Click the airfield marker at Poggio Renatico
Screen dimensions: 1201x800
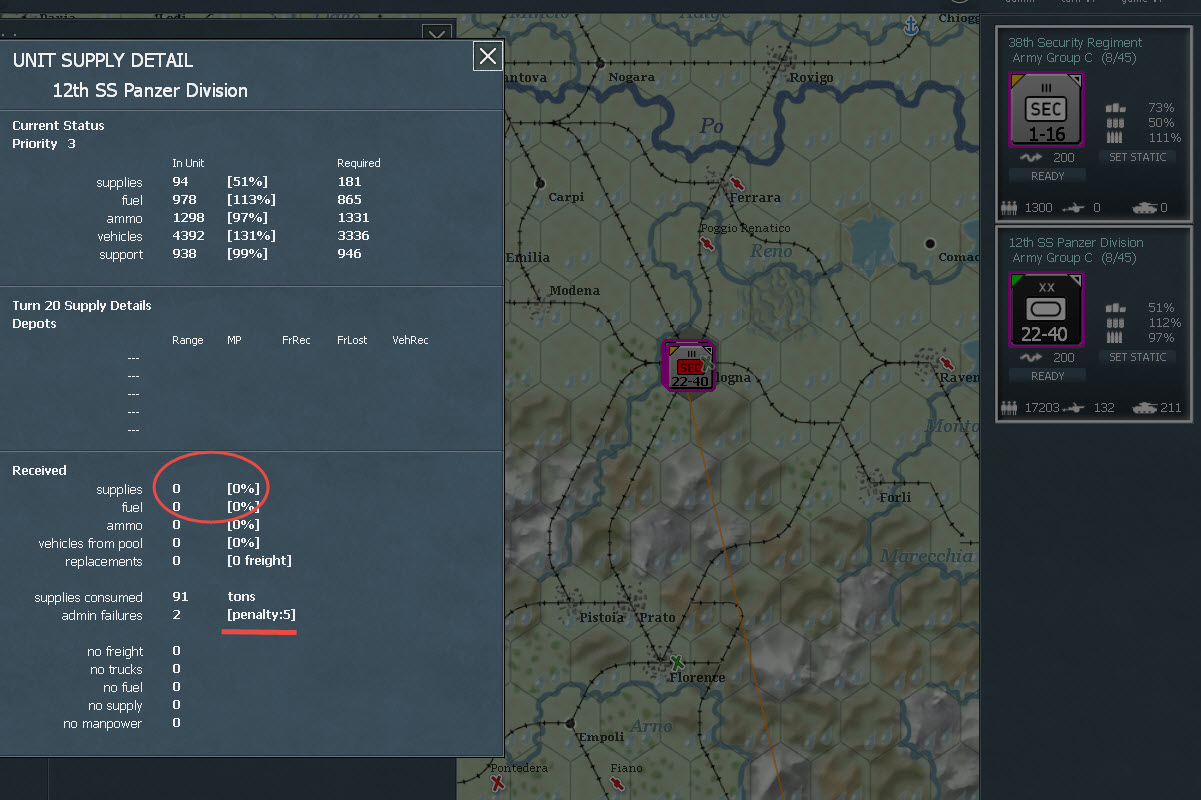click(708, 244)
